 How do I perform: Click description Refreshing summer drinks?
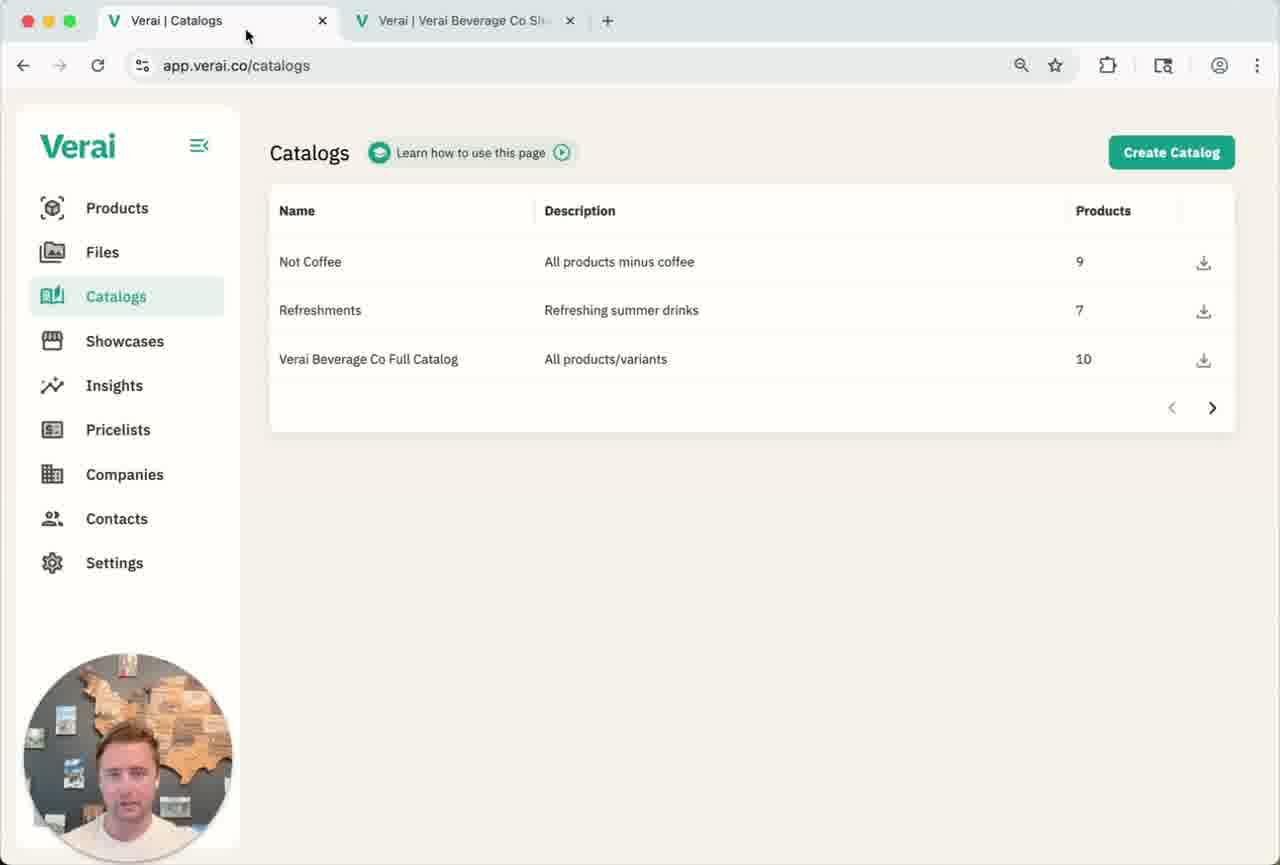tap(621, 310)
